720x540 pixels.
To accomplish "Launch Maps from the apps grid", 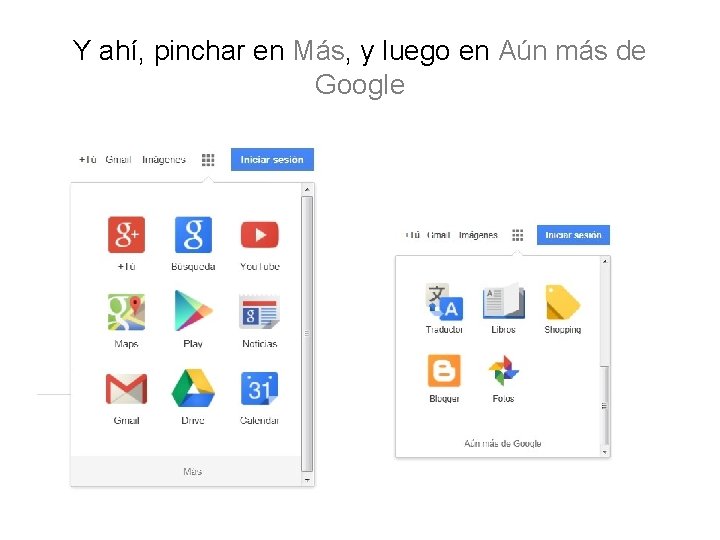I will point(126,312).
